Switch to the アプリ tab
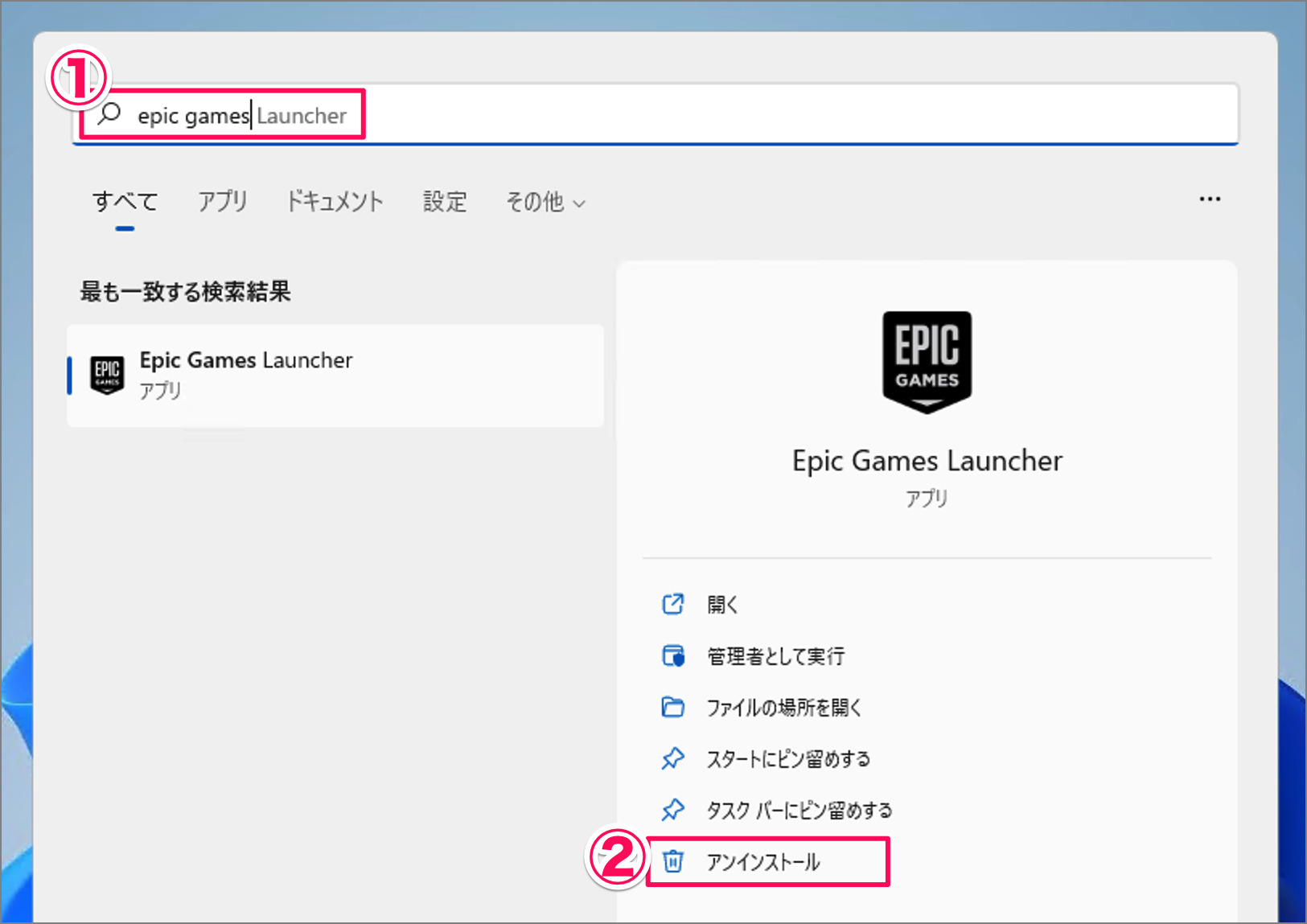The width and height of the screenshot is (1307, 924). 223,201
